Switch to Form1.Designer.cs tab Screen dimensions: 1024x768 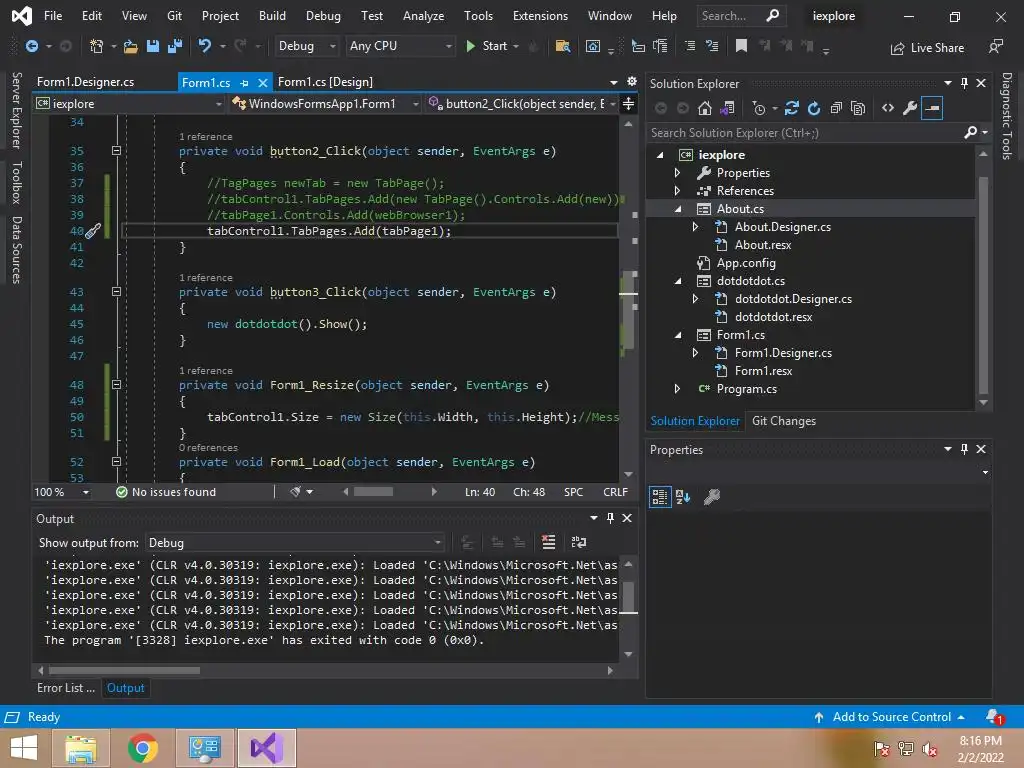(86, 82)
